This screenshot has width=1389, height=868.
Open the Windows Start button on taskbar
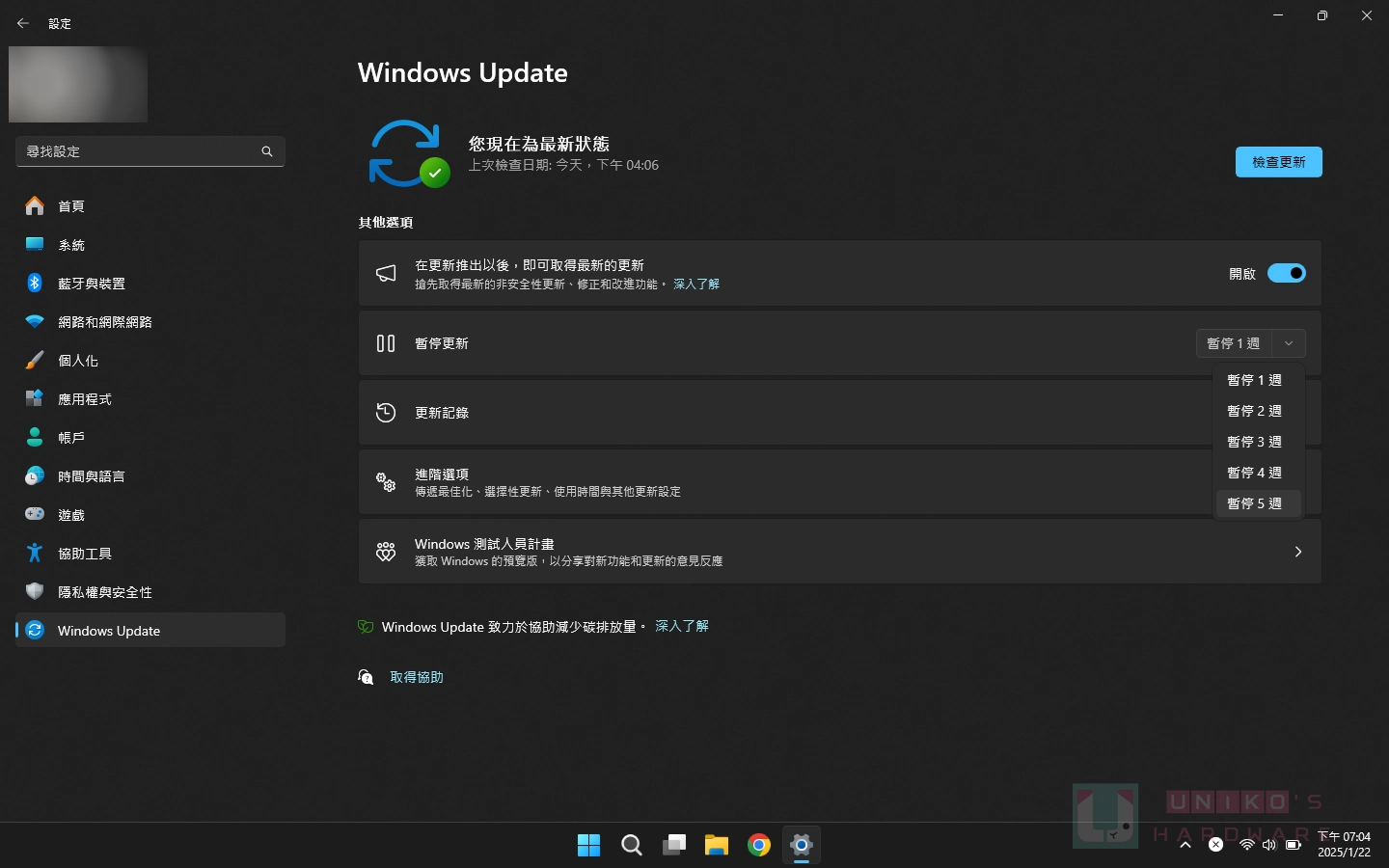[588, 846]
